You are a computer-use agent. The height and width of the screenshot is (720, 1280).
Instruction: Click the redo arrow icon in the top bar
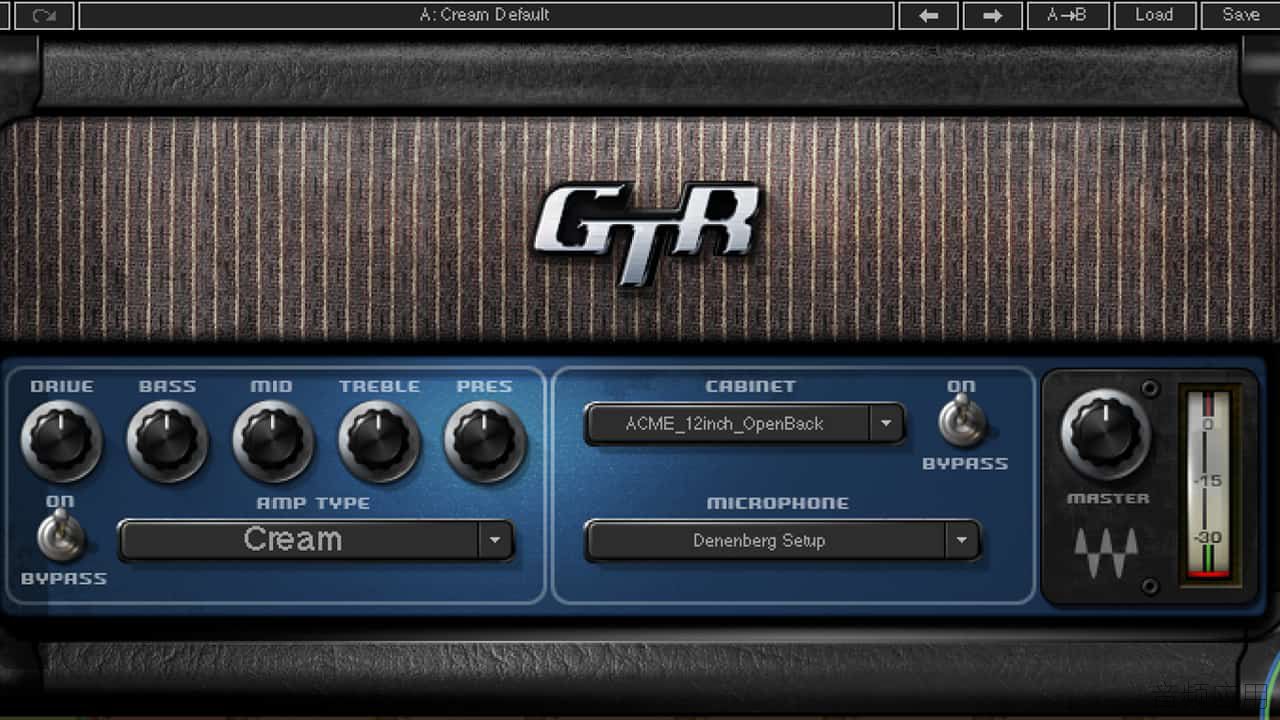44,15
